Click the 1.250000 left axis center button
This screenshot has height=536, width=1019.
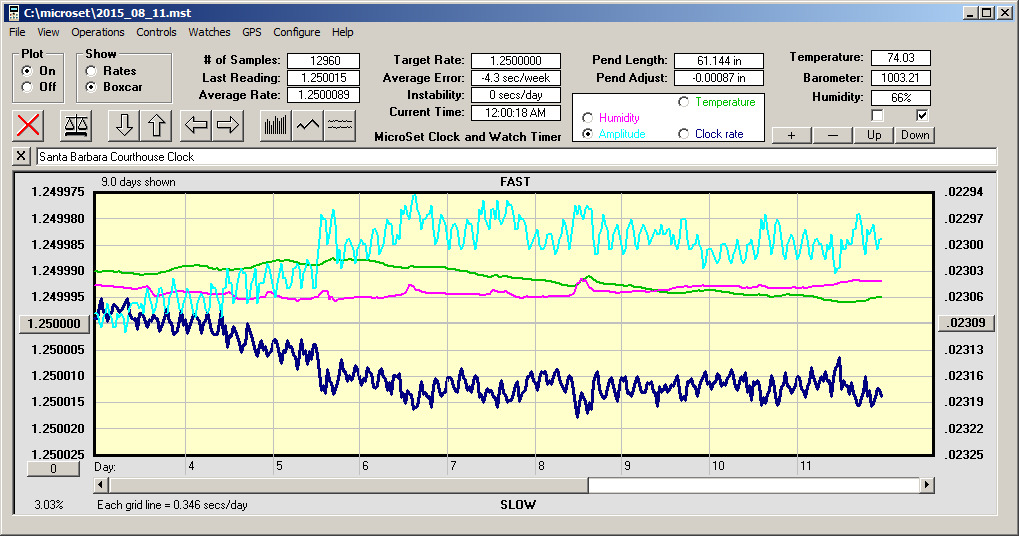pyautogui.click(x=54, y=324)
